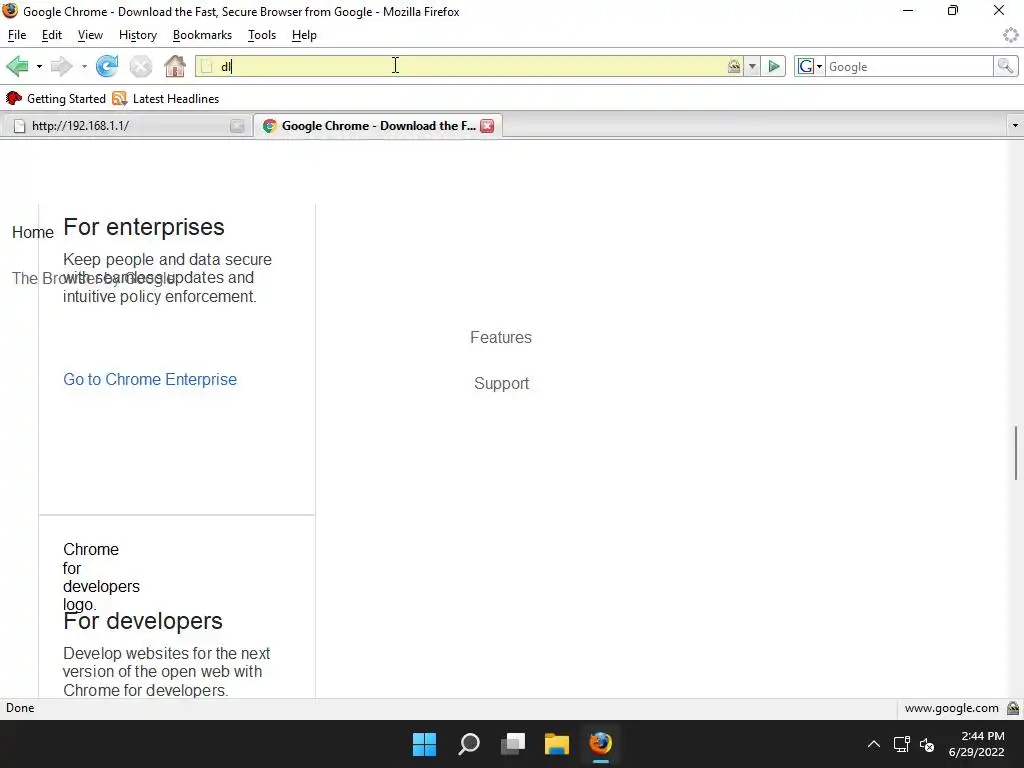
Task: Open the Forward history dropdown arrow
Action: [84, 67]
